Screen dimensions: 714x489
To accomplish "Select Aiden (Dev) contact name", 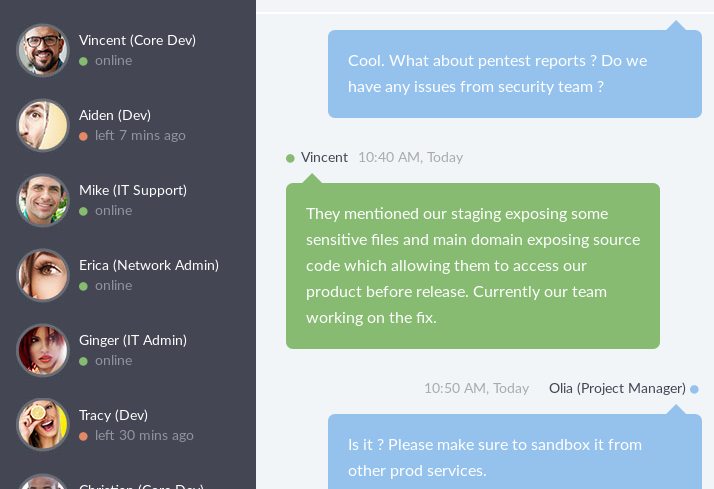I will pyautogui.click(x=115, y=115).
